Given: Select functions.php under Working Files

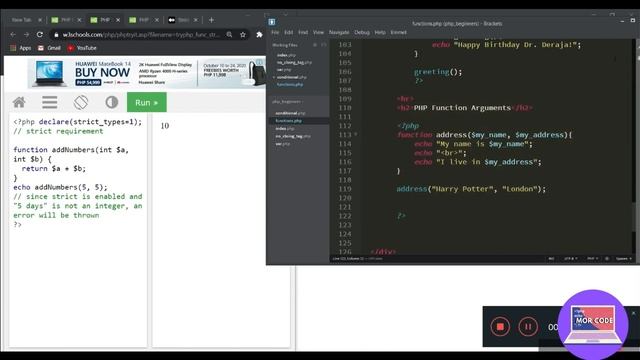Looking at the screenshot, I should click(x=290, y=84).
